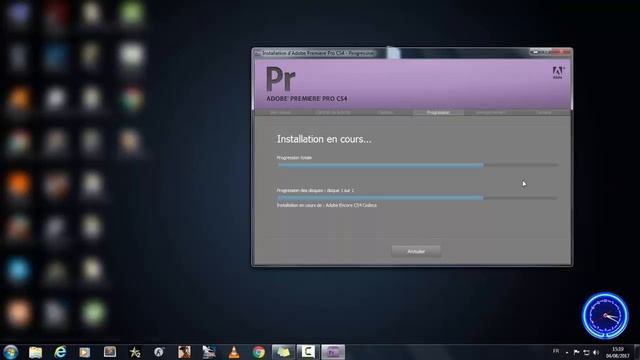Open Google Chrome from the taskbar

[x=258, y=352]
